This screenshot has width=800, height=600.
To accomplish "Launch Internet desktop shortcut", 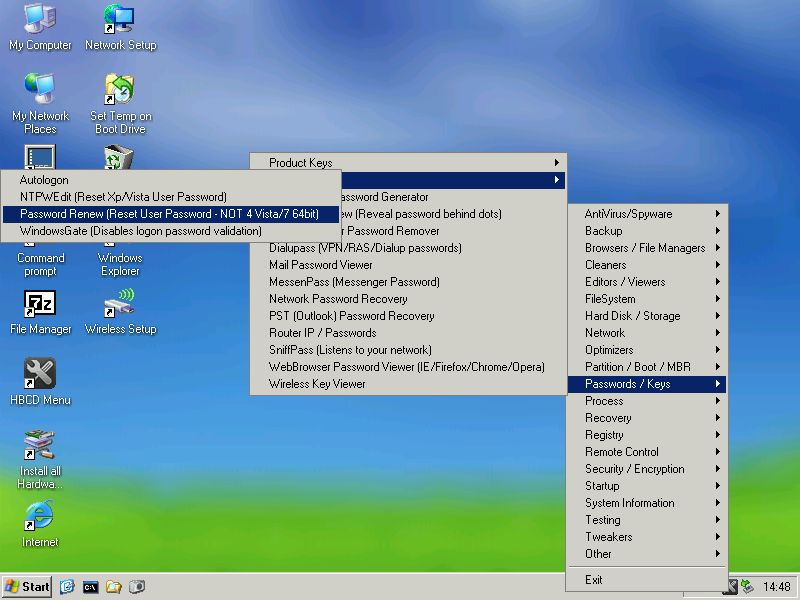I will (40, 518).
